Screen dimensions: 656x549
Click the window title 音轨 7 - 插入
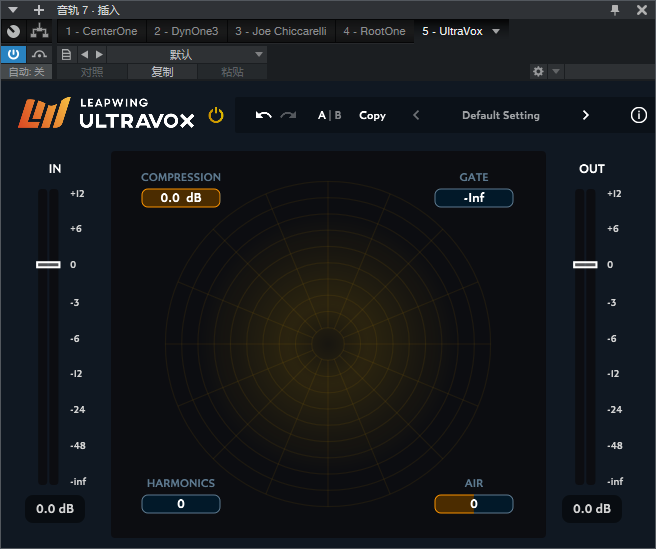[88, 10]
